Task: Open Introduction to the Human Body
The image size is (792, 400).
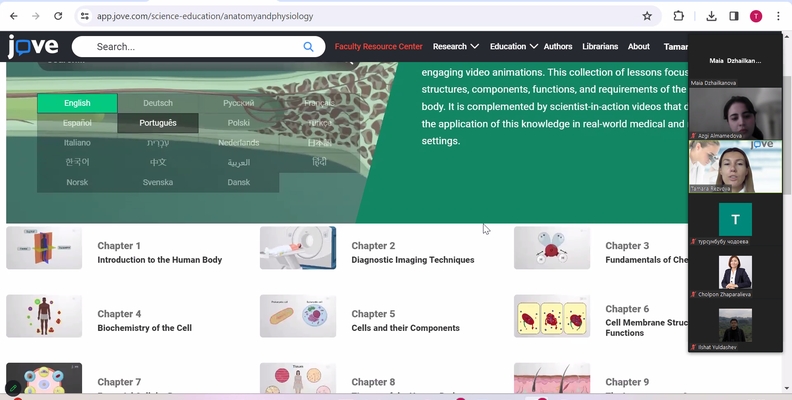Action: pyautogui.click(x=160, y=260)
